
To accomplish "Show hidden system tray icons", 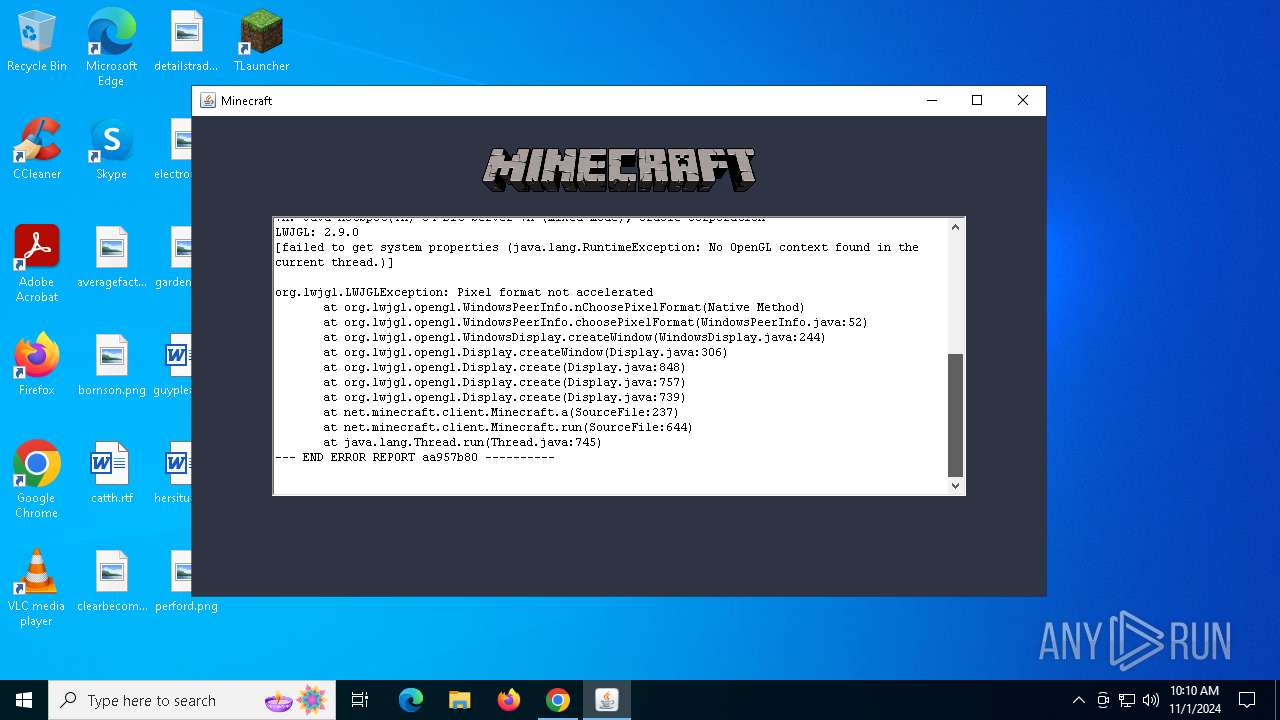I will (x=1078, y=700).
